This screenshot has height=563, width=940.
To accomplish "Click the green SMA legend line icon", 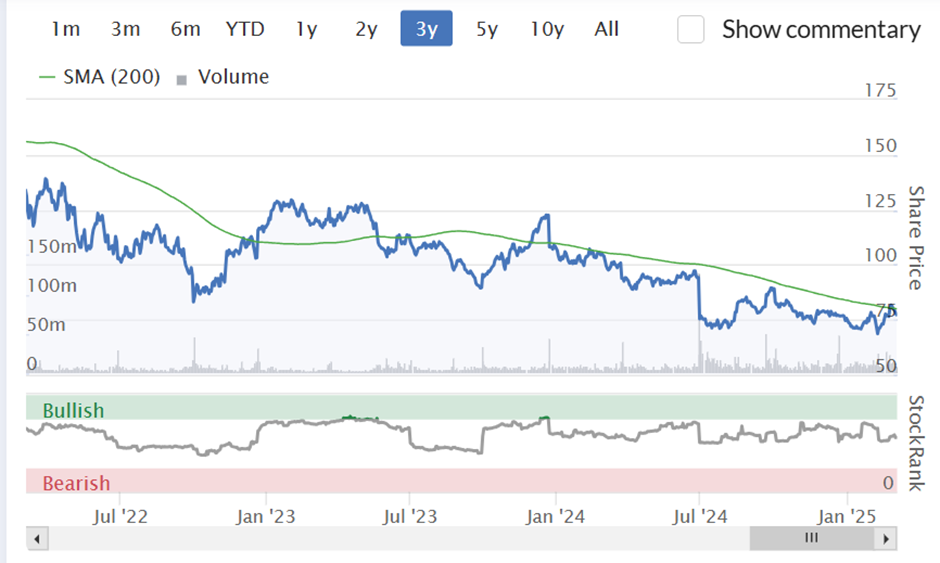I will click(47, 77).
